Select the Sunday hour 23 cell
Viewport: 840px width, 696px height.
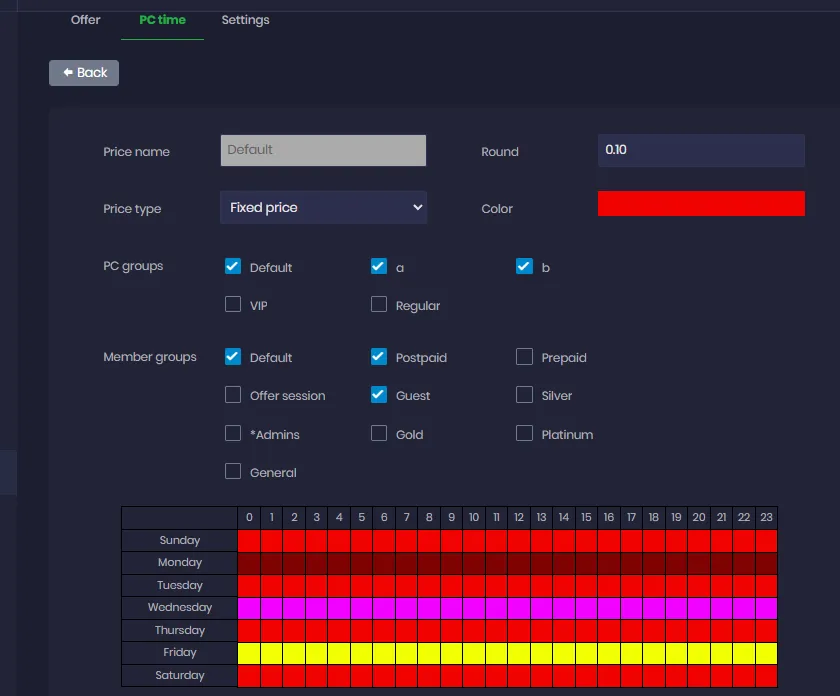point(767,541)
